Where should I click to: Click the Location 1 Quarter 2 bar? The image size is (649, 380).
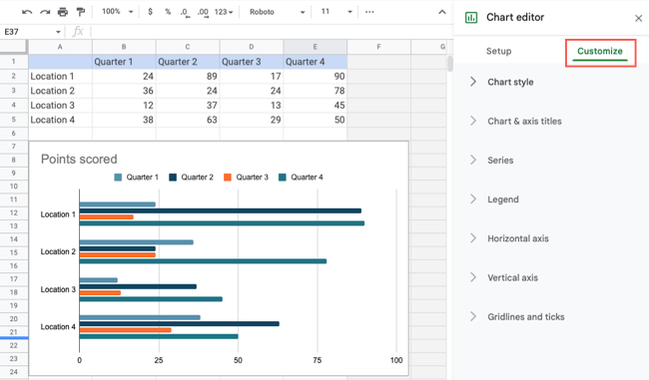coord(220,211)
